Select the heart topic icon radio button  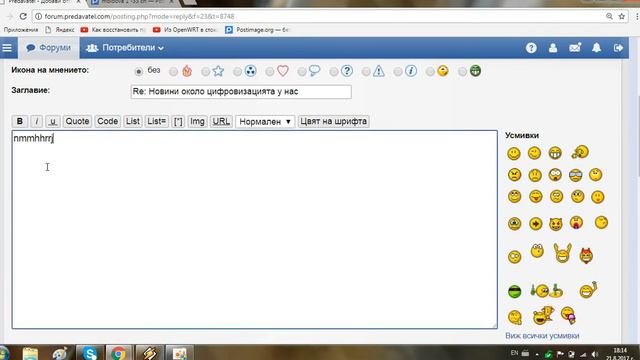tap(269, 72)
